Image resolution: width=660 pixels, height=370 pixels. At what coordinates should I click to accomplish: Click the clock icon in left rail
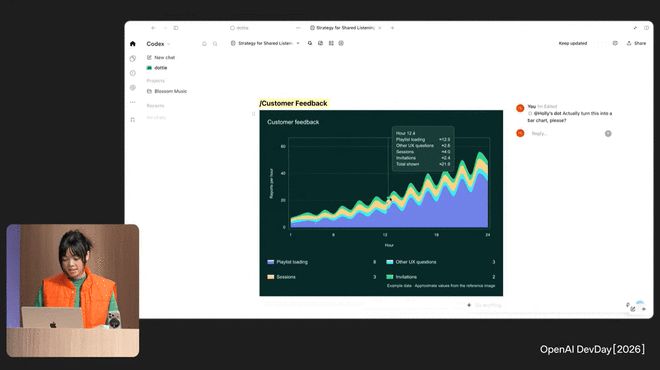pos(133,73)
